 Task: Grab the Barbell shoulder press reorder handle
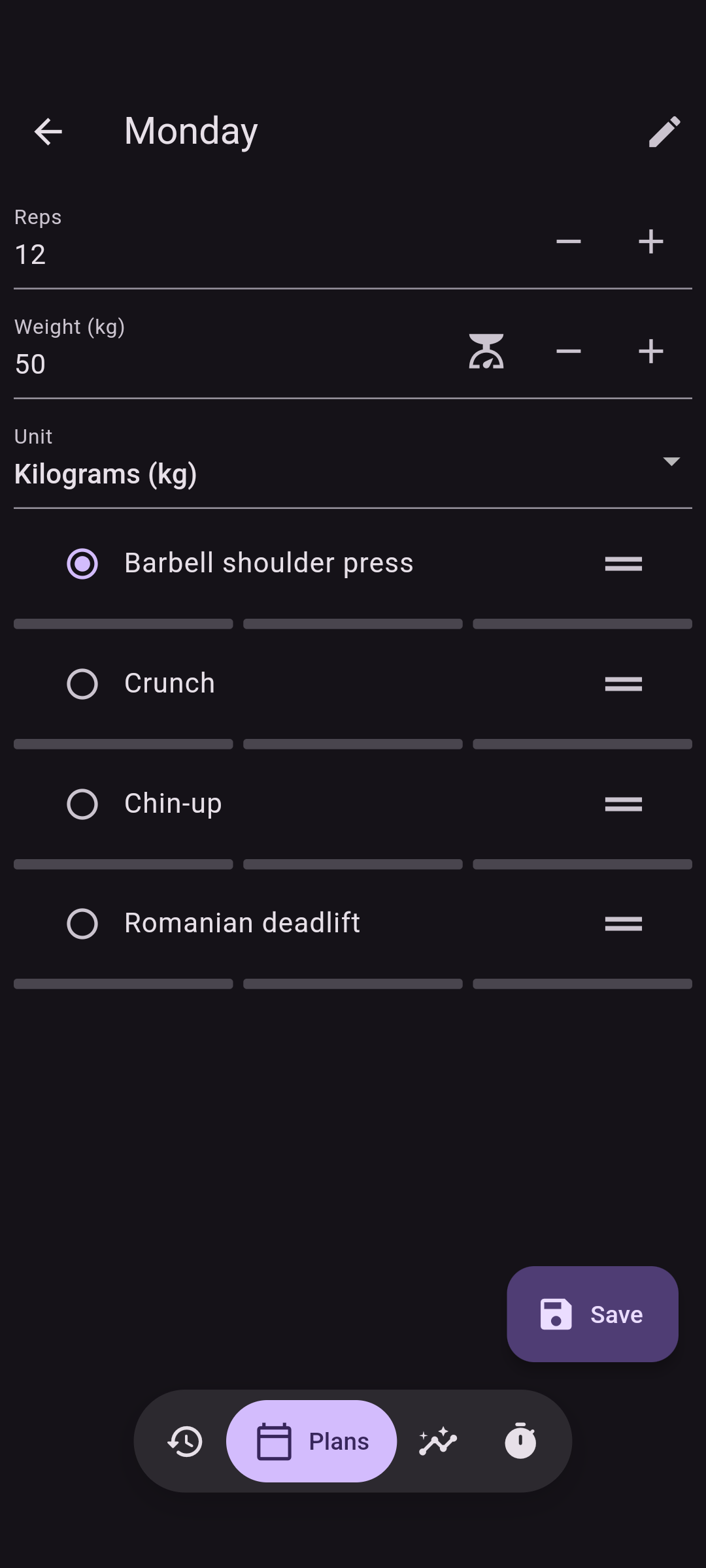pos(624,564)
